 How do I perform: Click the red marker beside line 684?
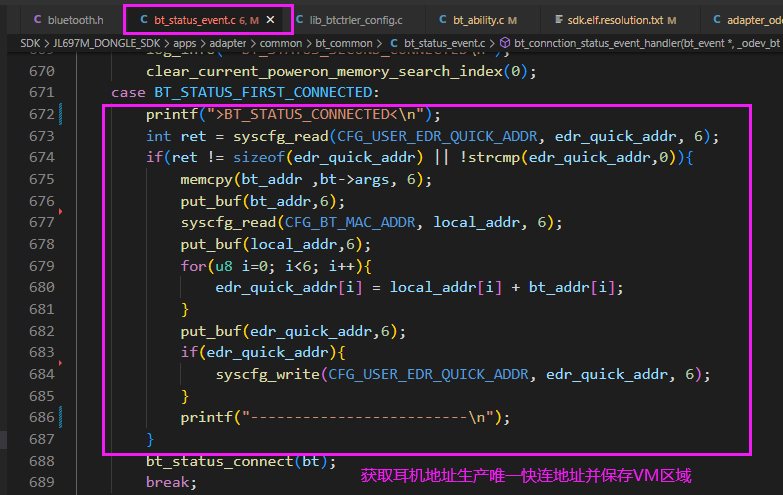pos(60,363)
